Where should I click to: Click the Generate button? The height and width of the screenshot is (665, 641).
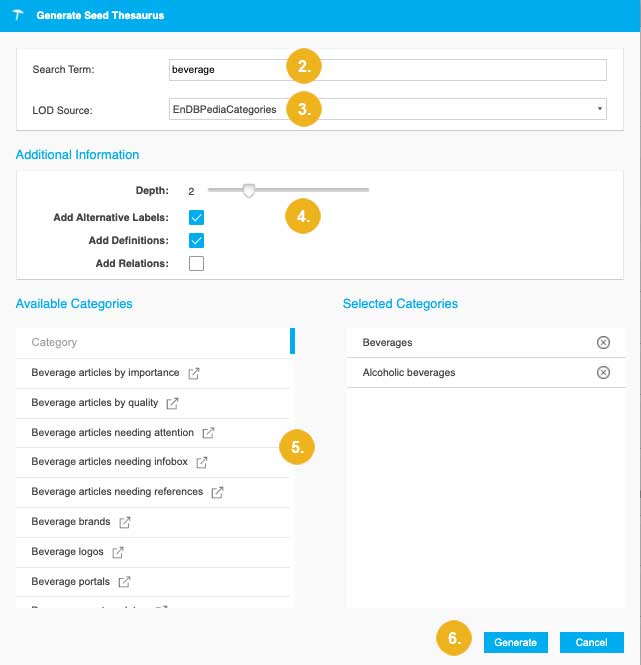click(516, 642)
